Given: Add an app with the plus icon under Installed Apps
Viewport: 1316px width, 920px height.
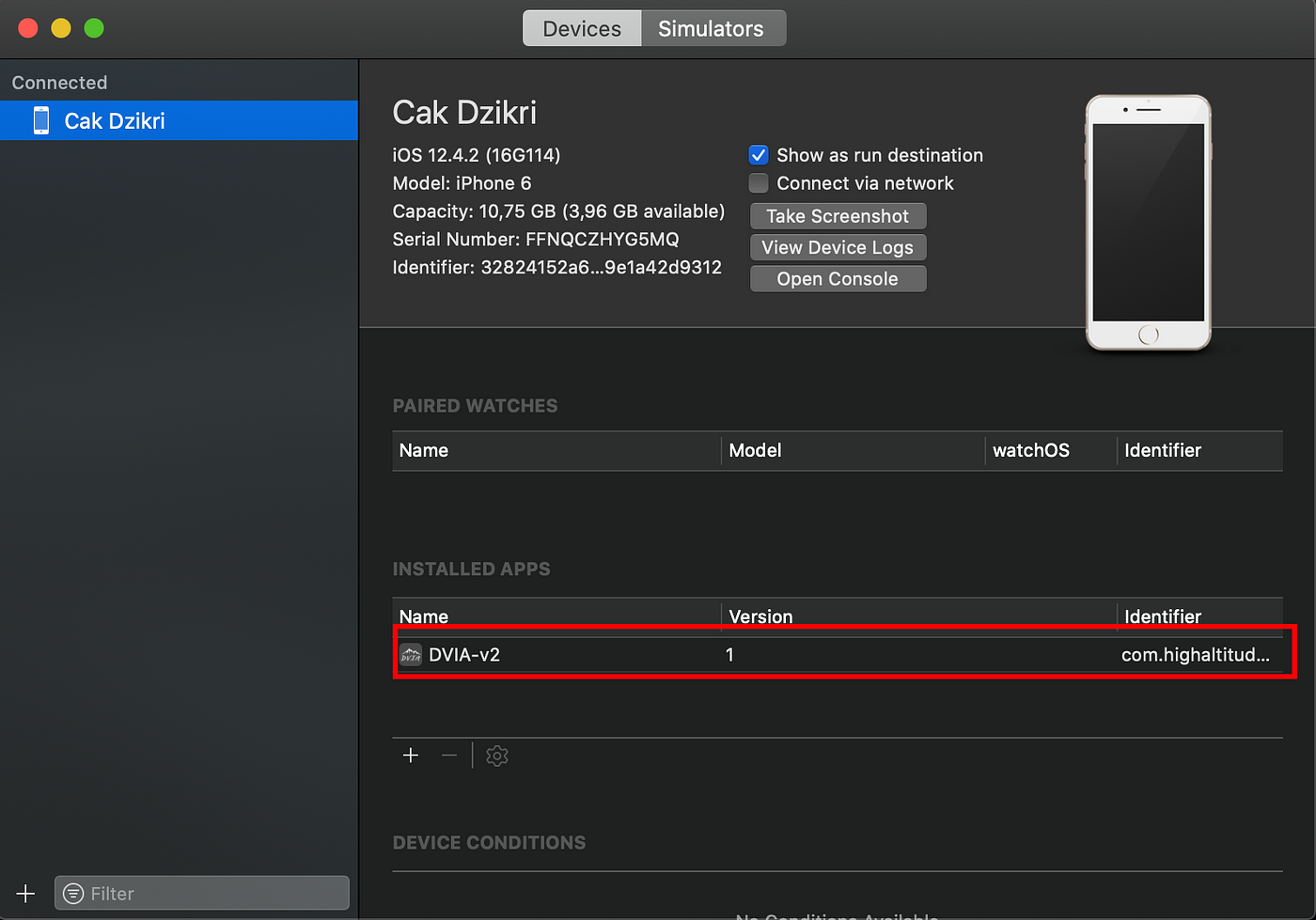Looking at the screenshot, I should [411, 756].
